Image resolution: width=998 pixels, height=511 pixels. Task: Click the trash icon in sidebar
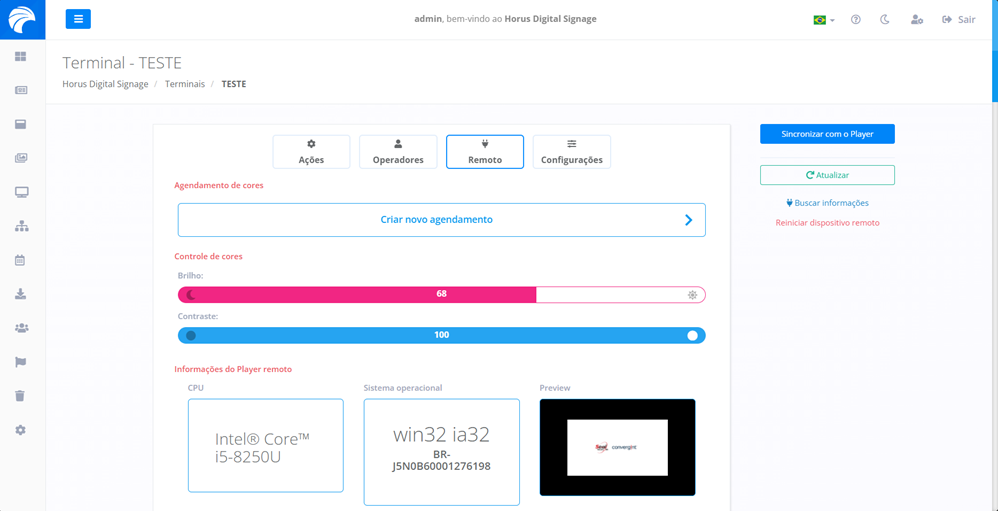(21, 396)
